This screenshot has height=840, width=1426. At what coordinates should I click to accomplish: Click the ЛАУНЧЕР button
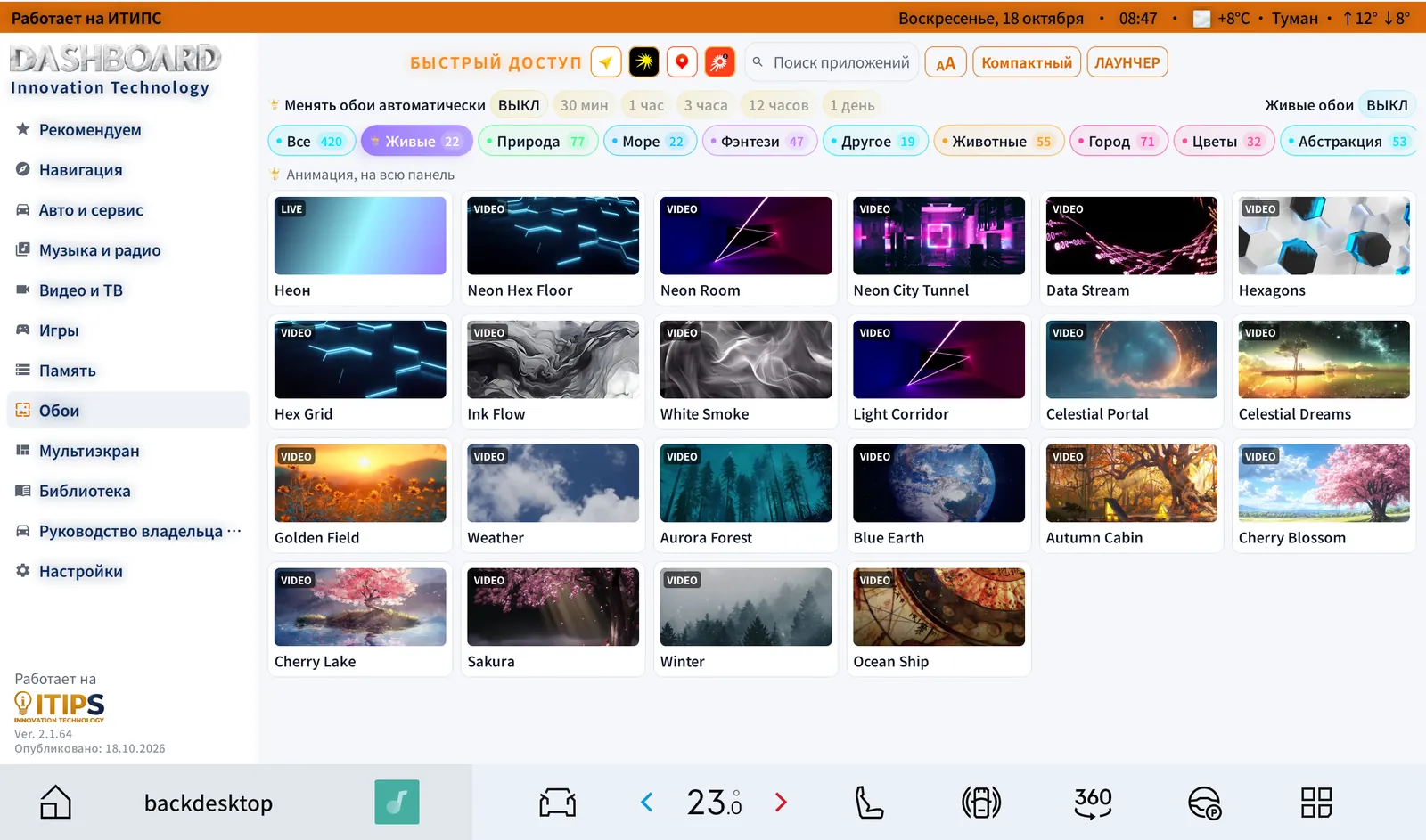[1127, 62]
